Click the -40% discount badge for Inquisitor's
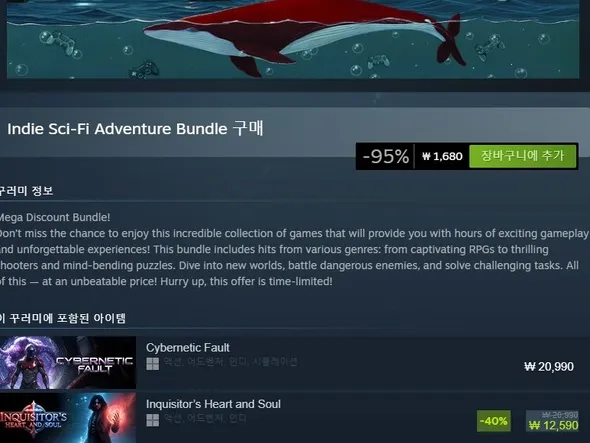590x443 pixels. pyautogui.click(x=494, y=421)
